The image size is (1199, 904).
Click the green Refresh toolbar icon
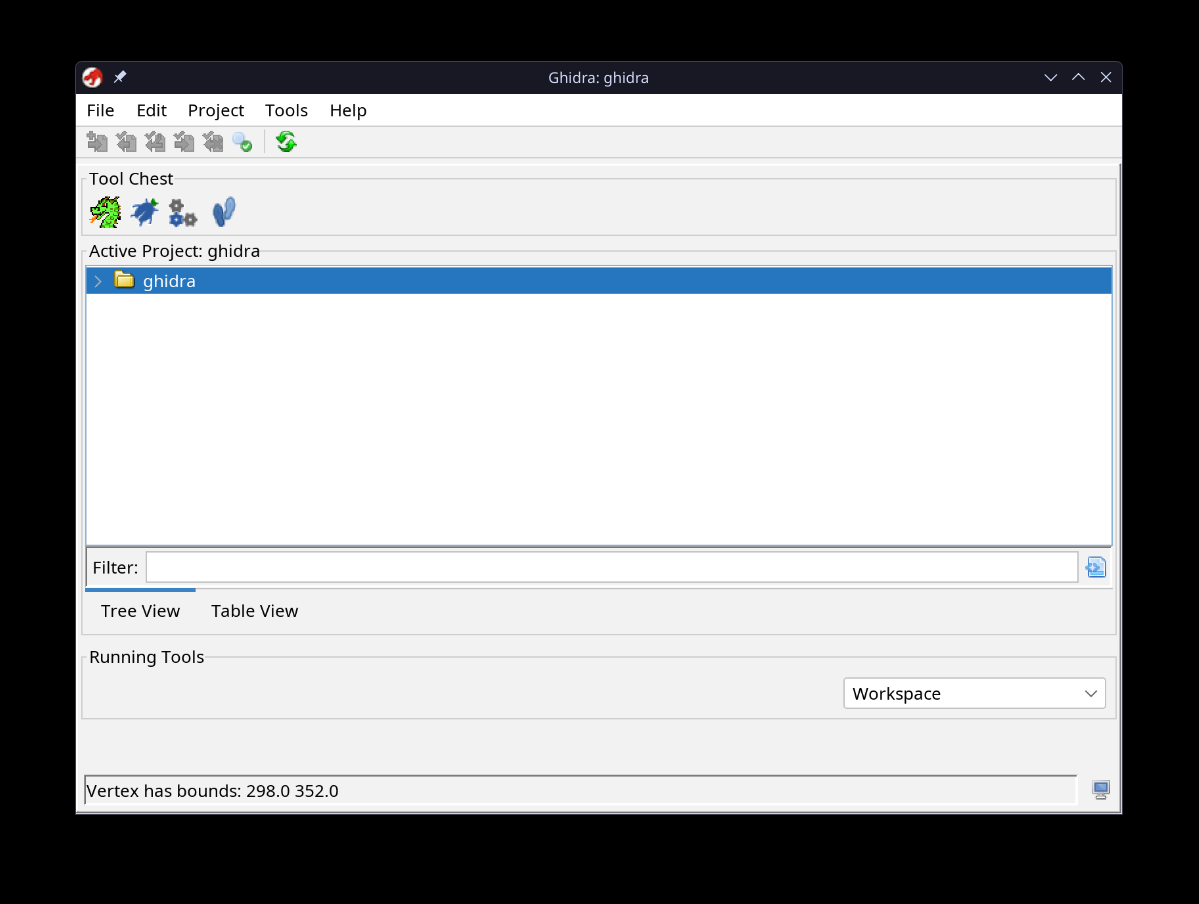click(287, 142)
